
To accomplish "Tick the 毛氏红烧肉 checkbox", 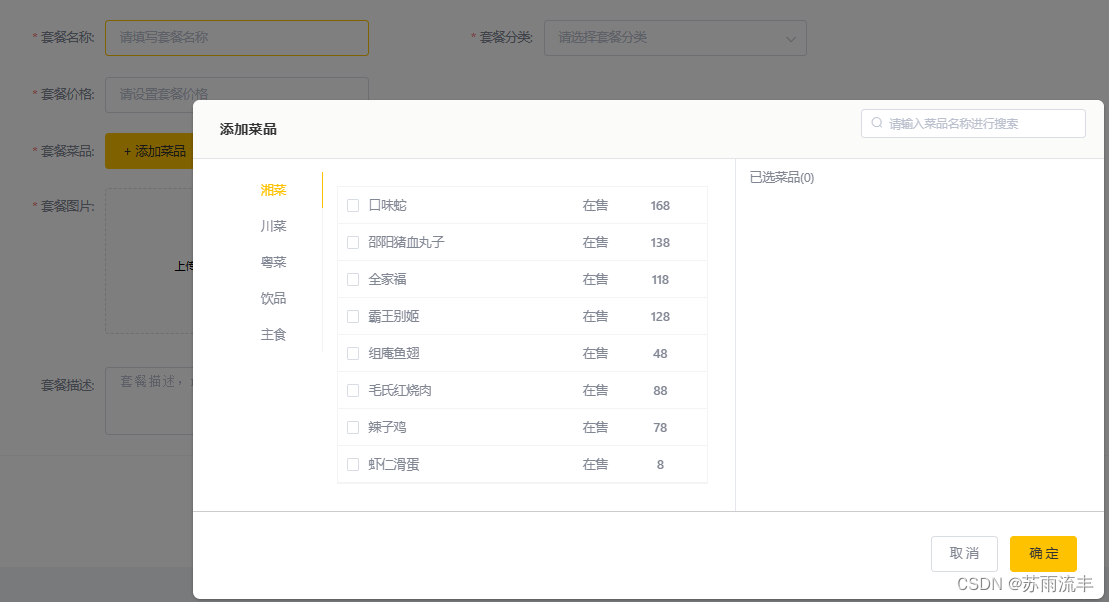I will tap(353, 390).
